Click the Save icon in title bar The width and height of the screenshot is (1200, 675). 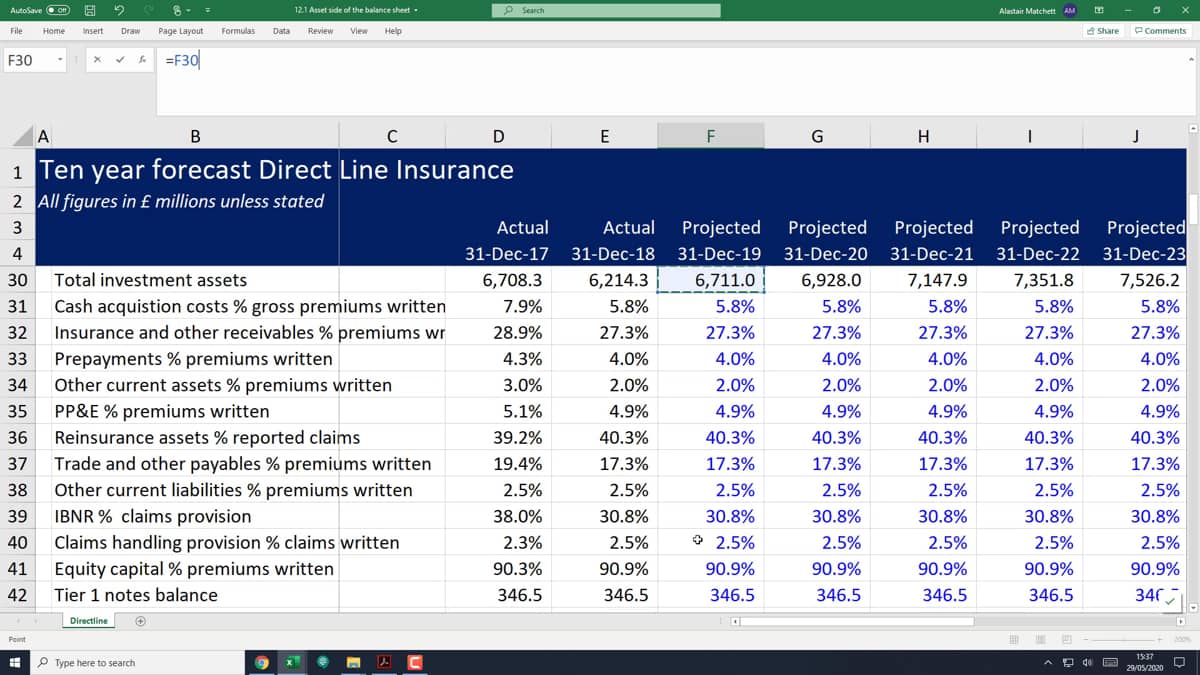89,10
